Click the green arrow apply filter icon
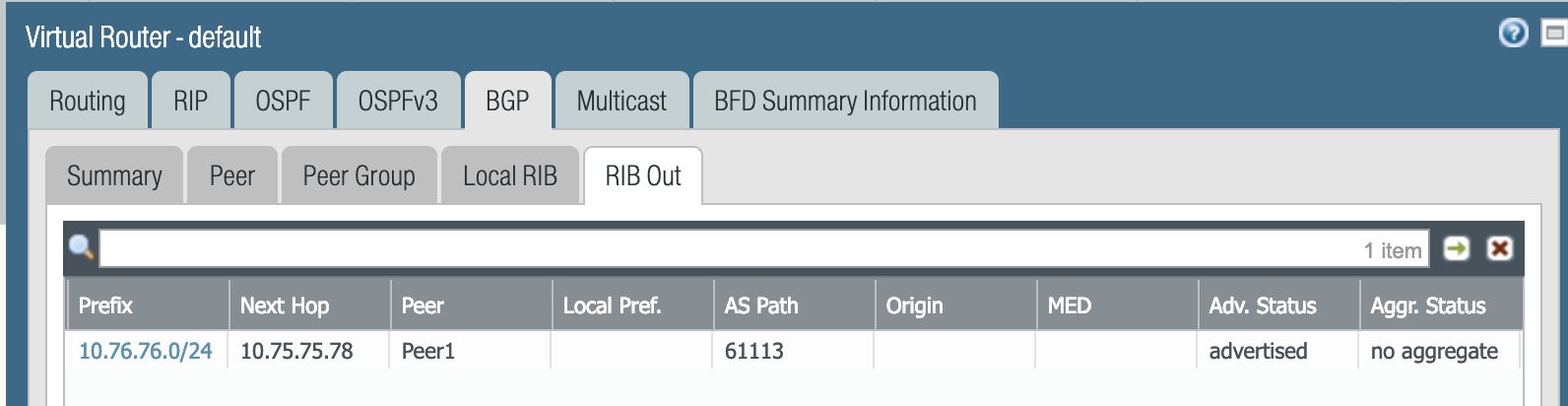Screen dimensions: 1568x406 (1457, 248)
